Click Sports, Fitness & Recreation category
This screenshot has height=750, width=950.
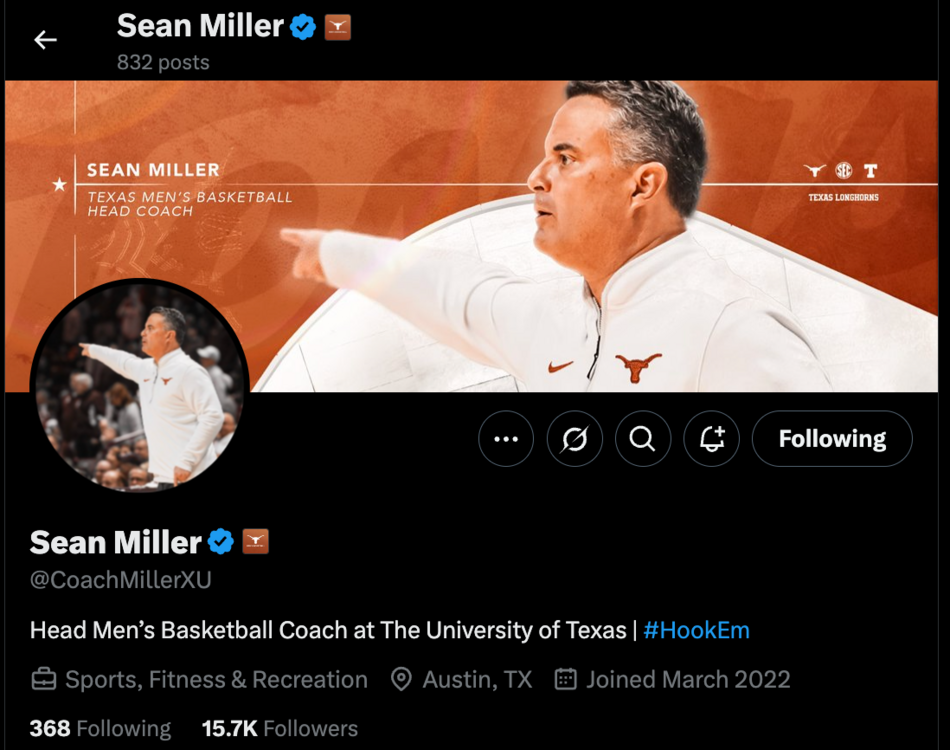216,680
